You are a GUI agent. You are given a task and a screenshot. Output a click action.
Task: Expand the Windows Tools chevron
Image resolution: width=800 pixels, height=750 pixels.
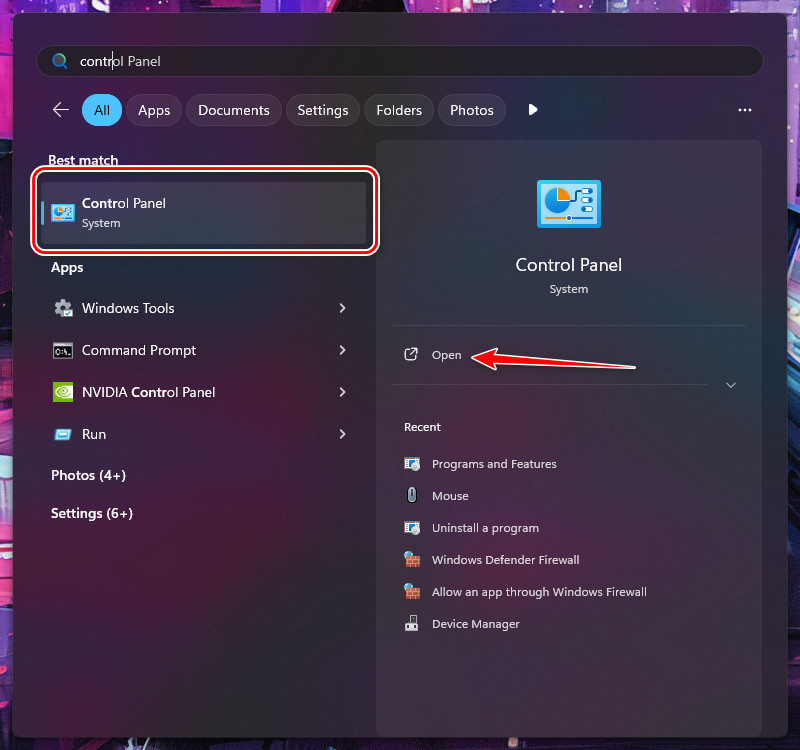pyautogui.click(x=342, y=308)
